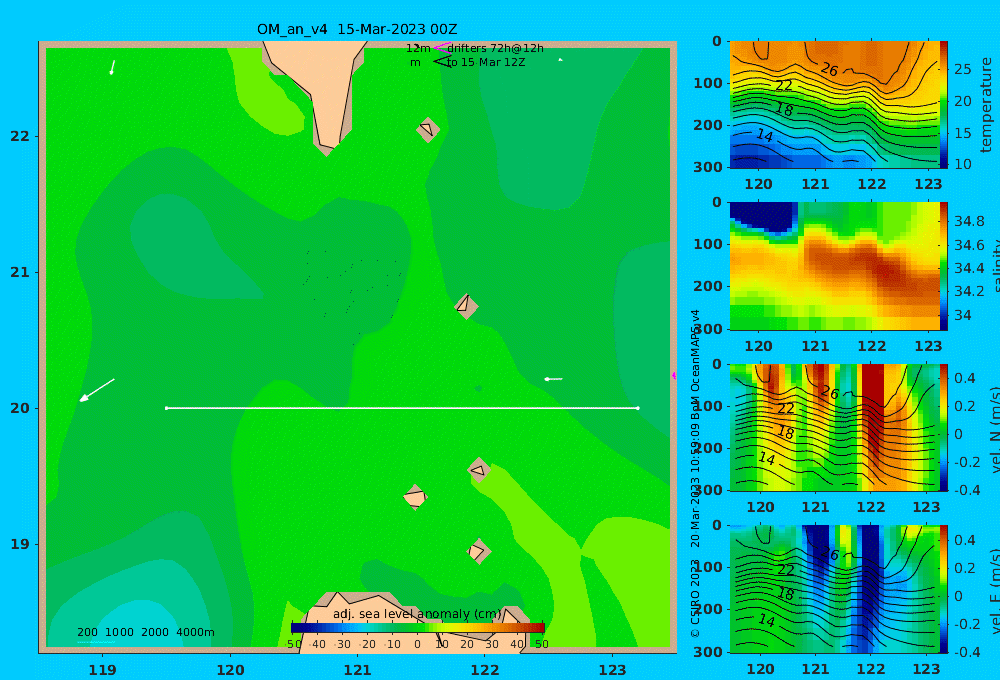Click the vel. E colorbar
This screenshot has height=680, width=1000.
click(944, 589)
